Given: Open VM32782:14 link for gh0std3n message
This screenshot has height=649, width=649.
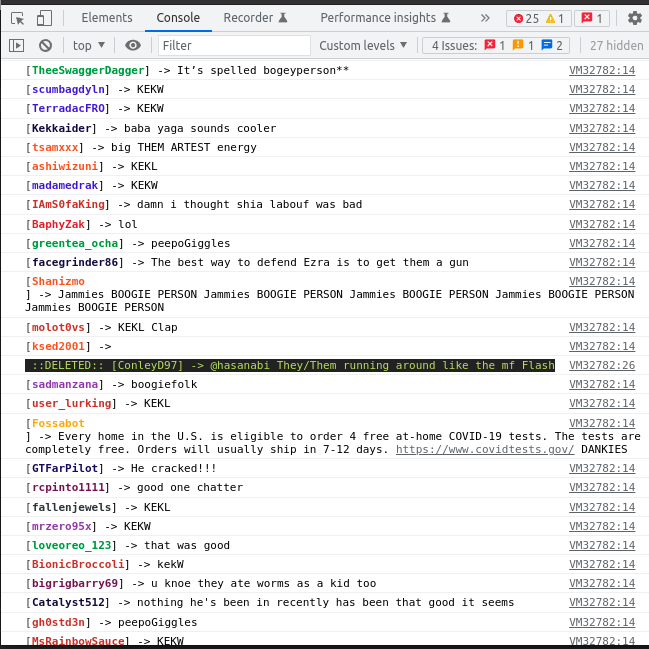Looking at the screenshot, I should point(602,623).
